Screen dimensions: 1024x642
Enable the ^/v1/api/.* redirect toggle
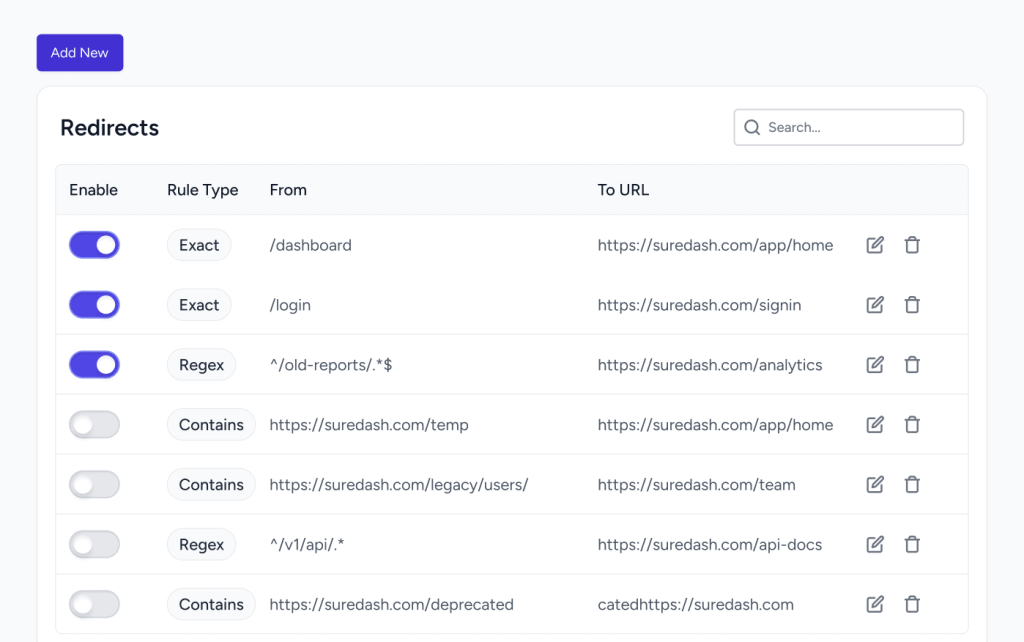(94, 545)
